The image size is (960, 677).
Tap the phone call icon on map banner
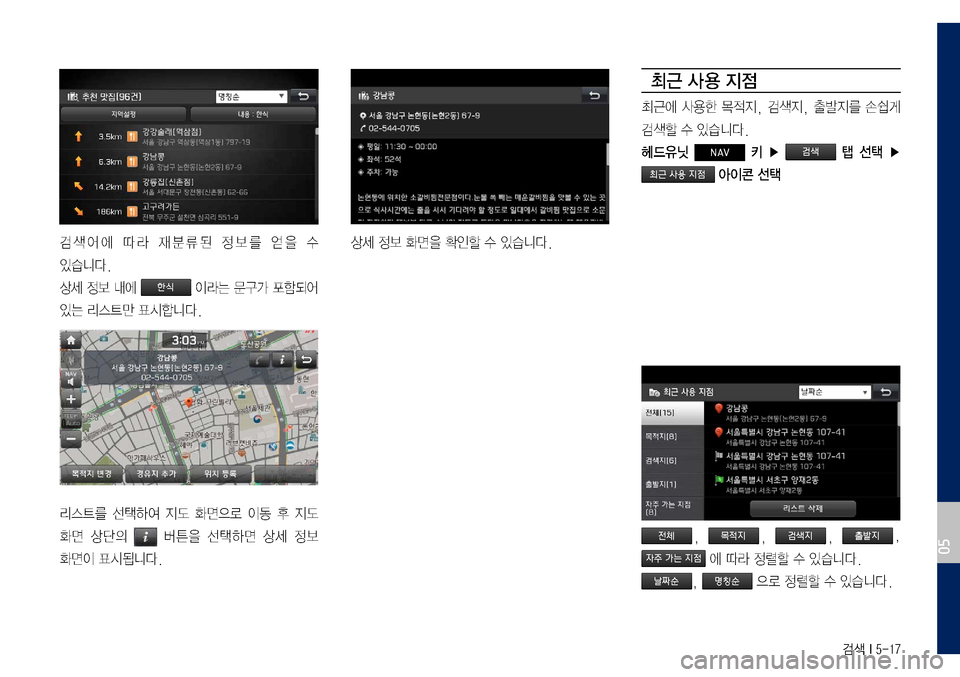coord(259,360)
